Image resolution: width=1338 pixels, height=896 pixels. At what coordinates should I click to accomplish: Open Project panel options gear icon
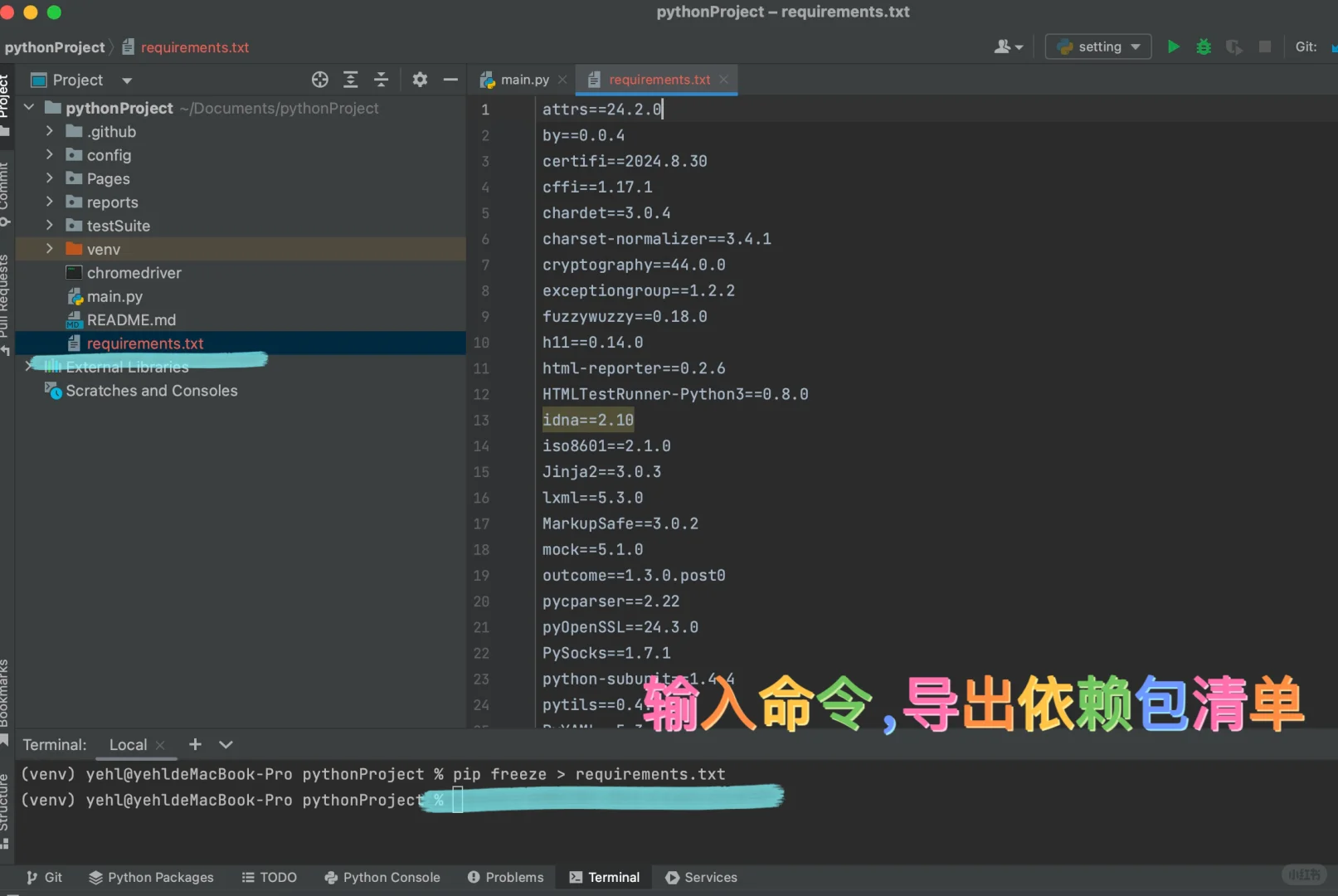point(420,79)
